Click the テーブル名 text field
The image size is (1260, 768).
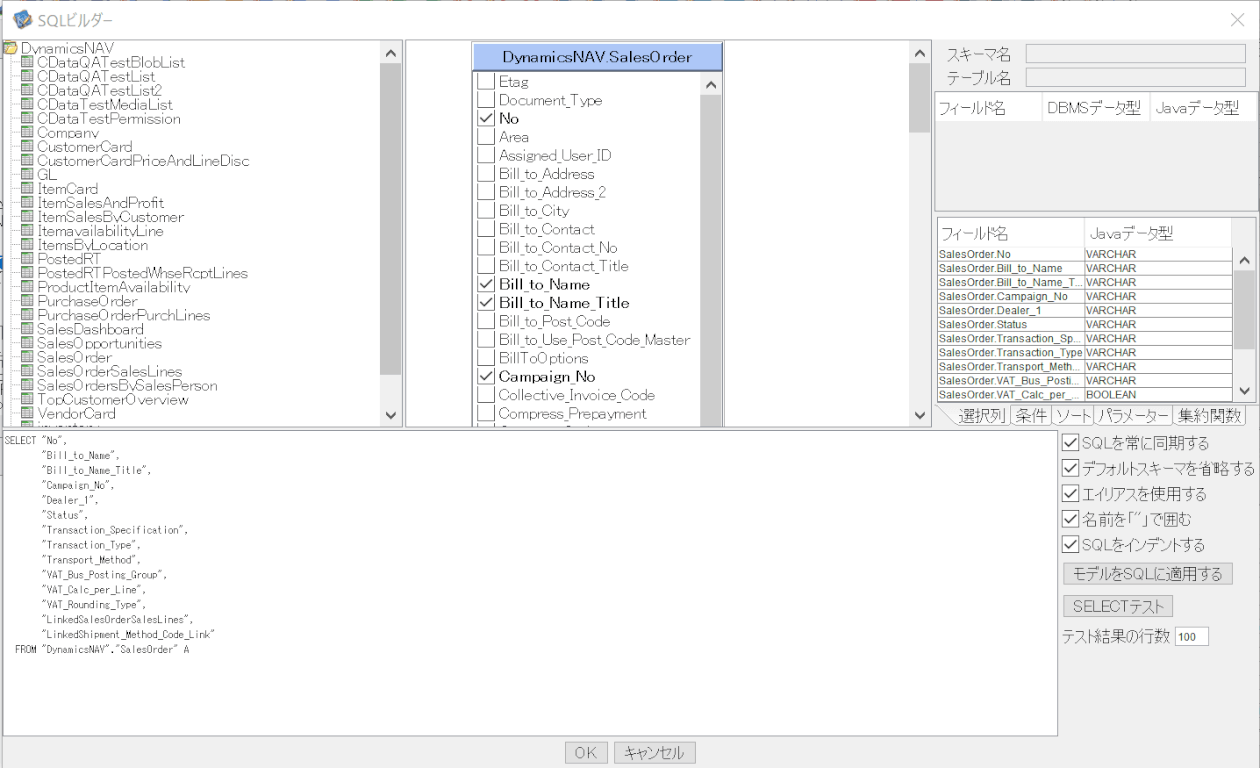[1135, 77]
